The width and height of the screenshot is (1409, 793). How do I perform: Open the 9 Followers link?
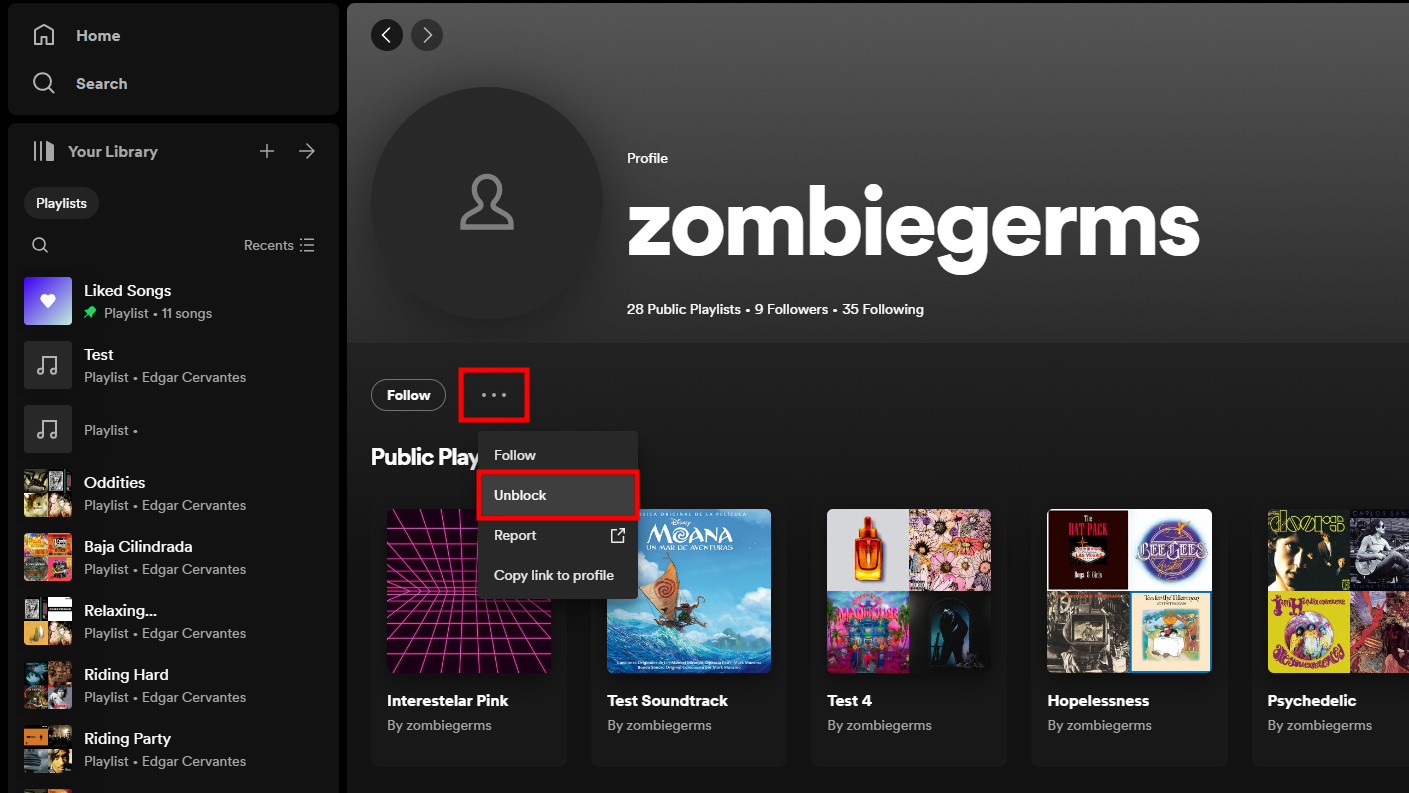tap(791, 310)
